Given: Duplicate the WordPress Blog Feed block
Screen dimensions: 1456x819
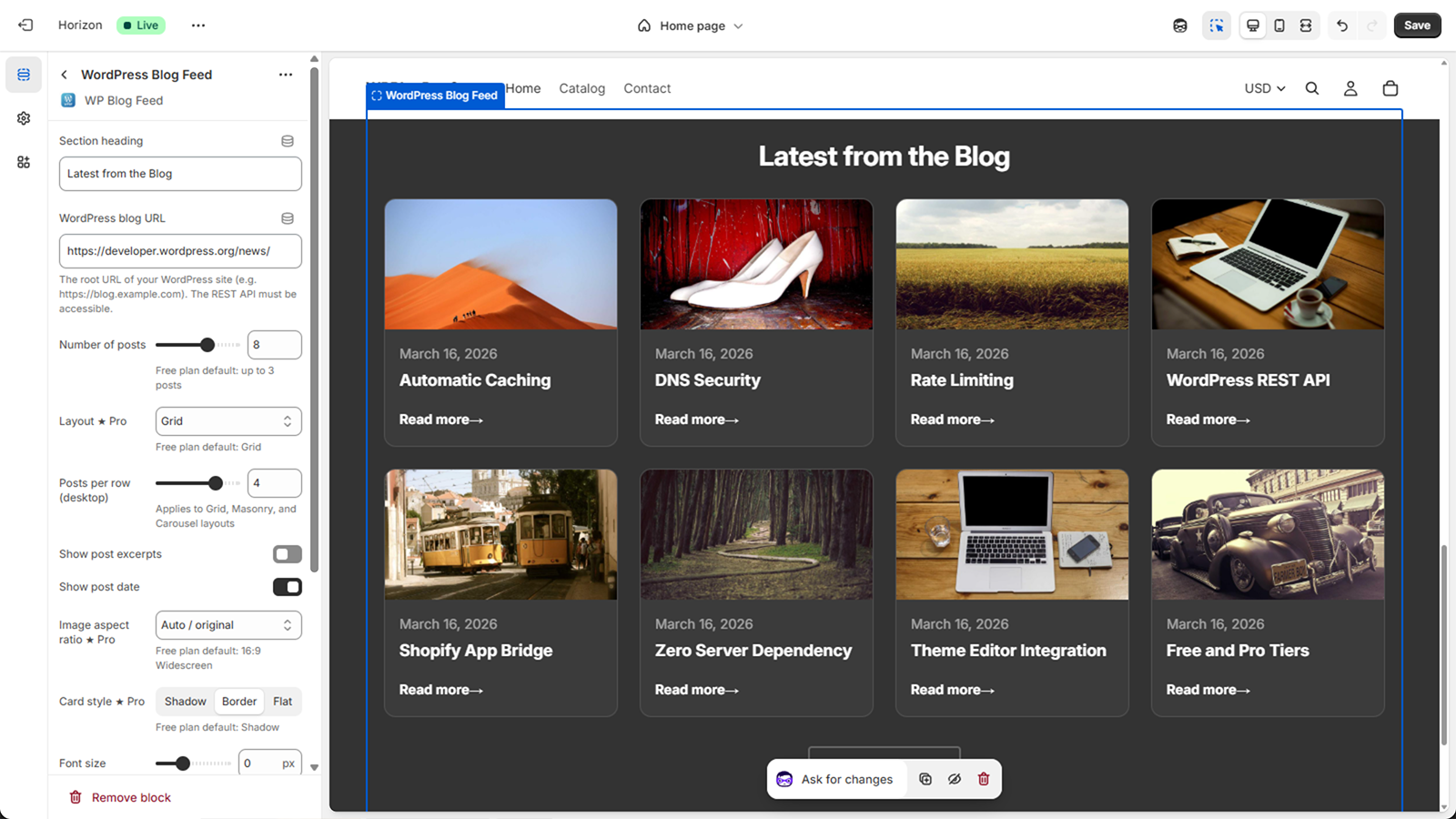Looking at the screenshot, I should (925, 779).
